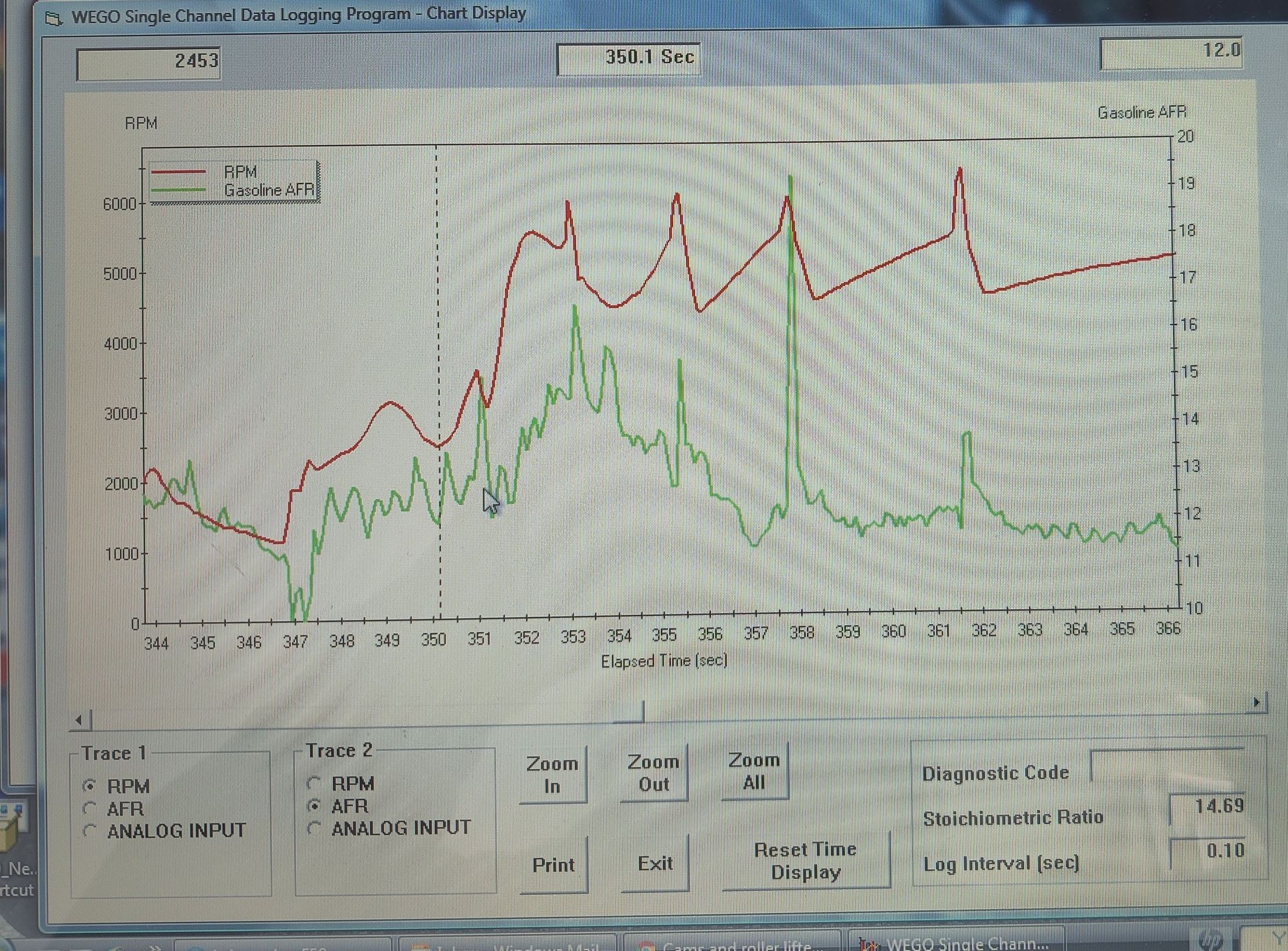Viewport: 1288px width, 951px height.
Task: Click the WEGO Single Chann taskbar button
Action: 955,943
